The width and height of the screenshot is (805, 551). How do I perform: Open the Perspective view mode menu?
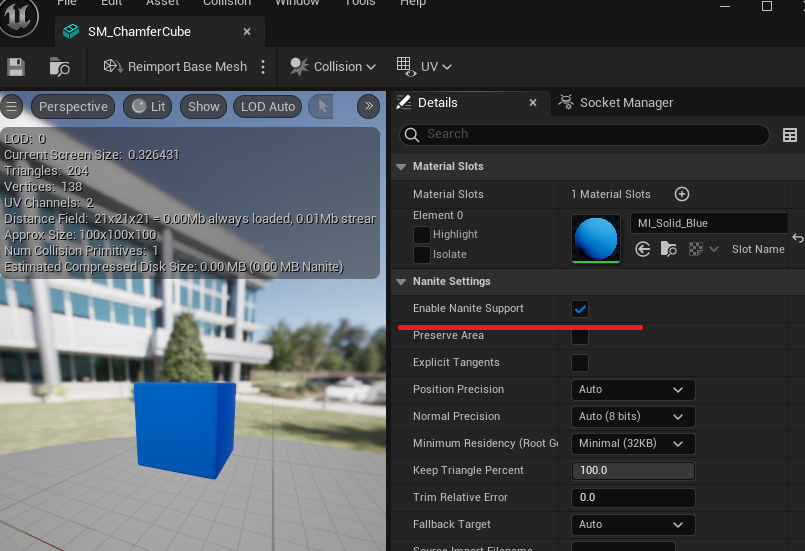(x=73, y=107)
